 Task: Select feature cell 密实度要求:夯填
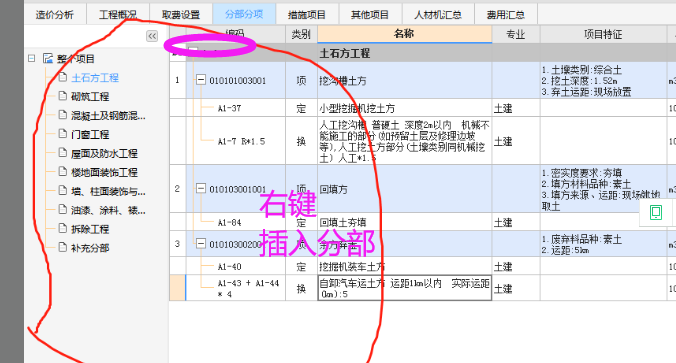click(603, 189)
